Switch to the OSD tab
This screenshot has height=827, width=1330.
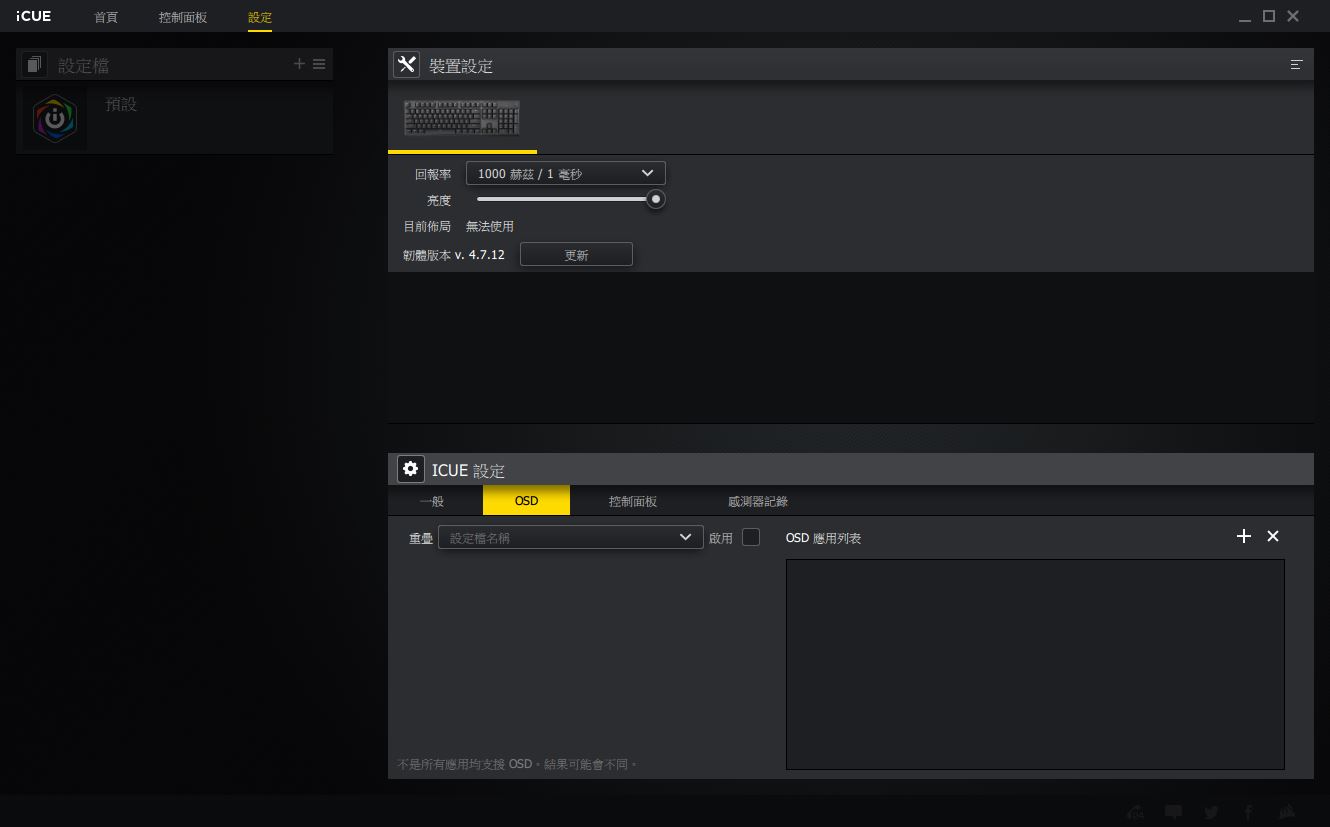[x=526, y=500]
